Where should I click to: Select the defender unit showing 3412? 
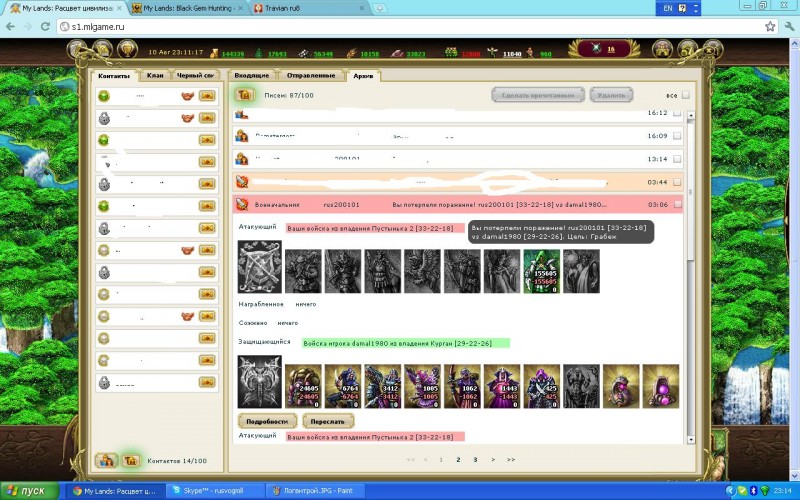[x=383, y=386]
